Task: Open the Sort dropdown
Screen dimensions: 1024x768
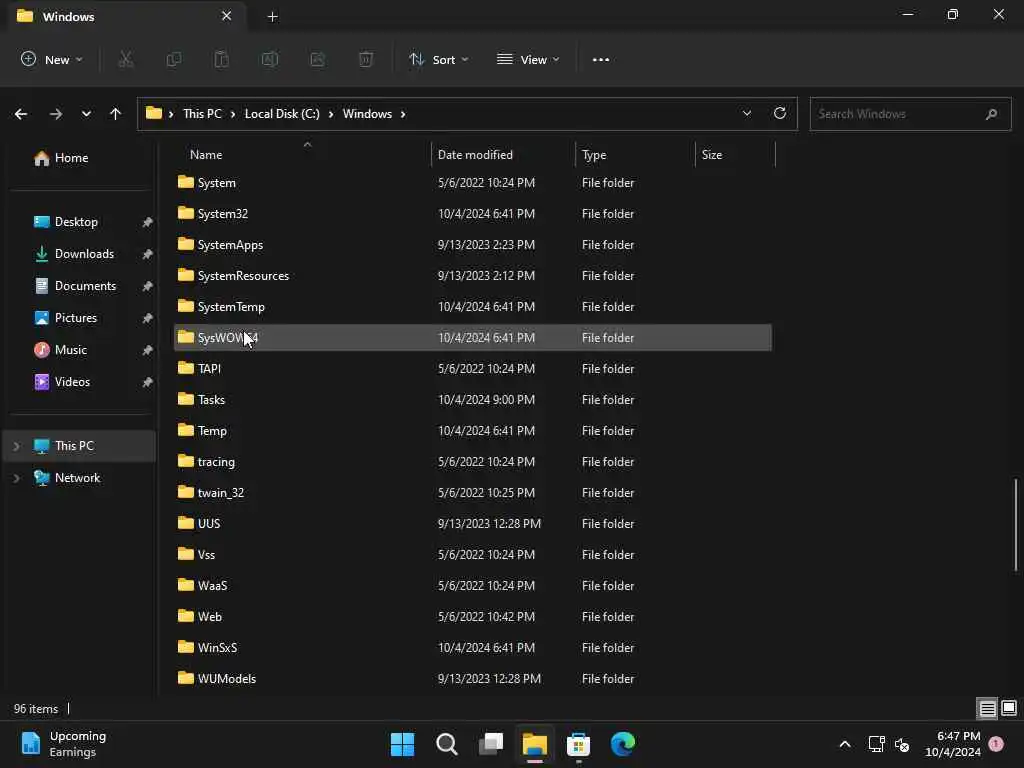Action: tap(438, 59)
